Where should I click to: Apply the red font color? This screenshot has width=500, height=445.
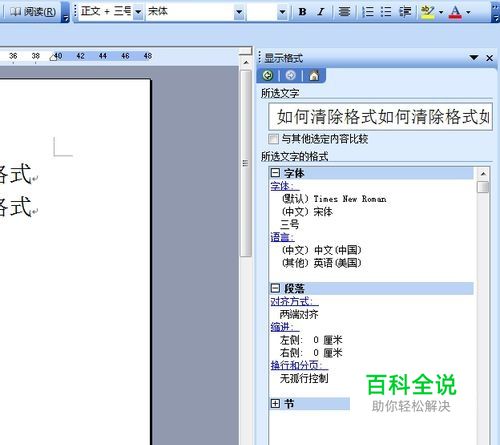coord(455,12)
